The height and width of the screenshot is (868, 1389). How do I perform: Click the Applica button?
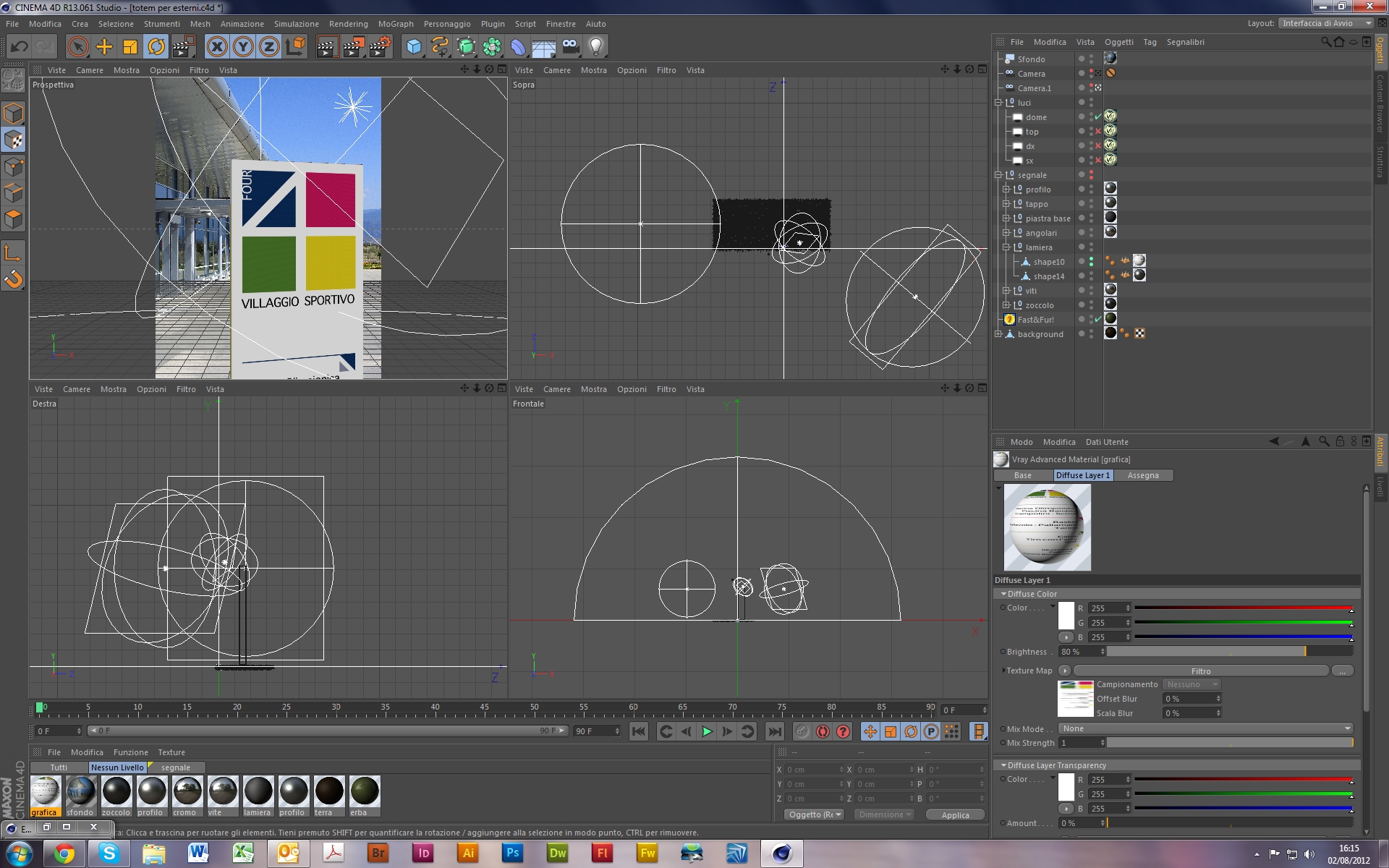(955, 814)
